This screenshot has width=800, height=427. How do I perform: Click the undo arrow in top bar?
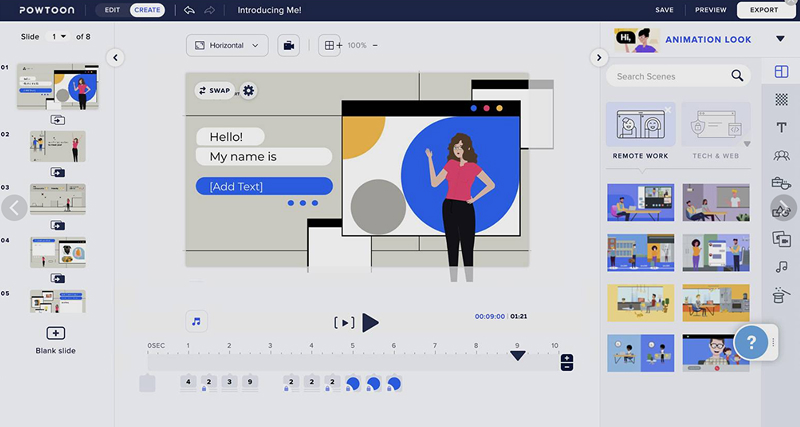(x=189, y=10)
